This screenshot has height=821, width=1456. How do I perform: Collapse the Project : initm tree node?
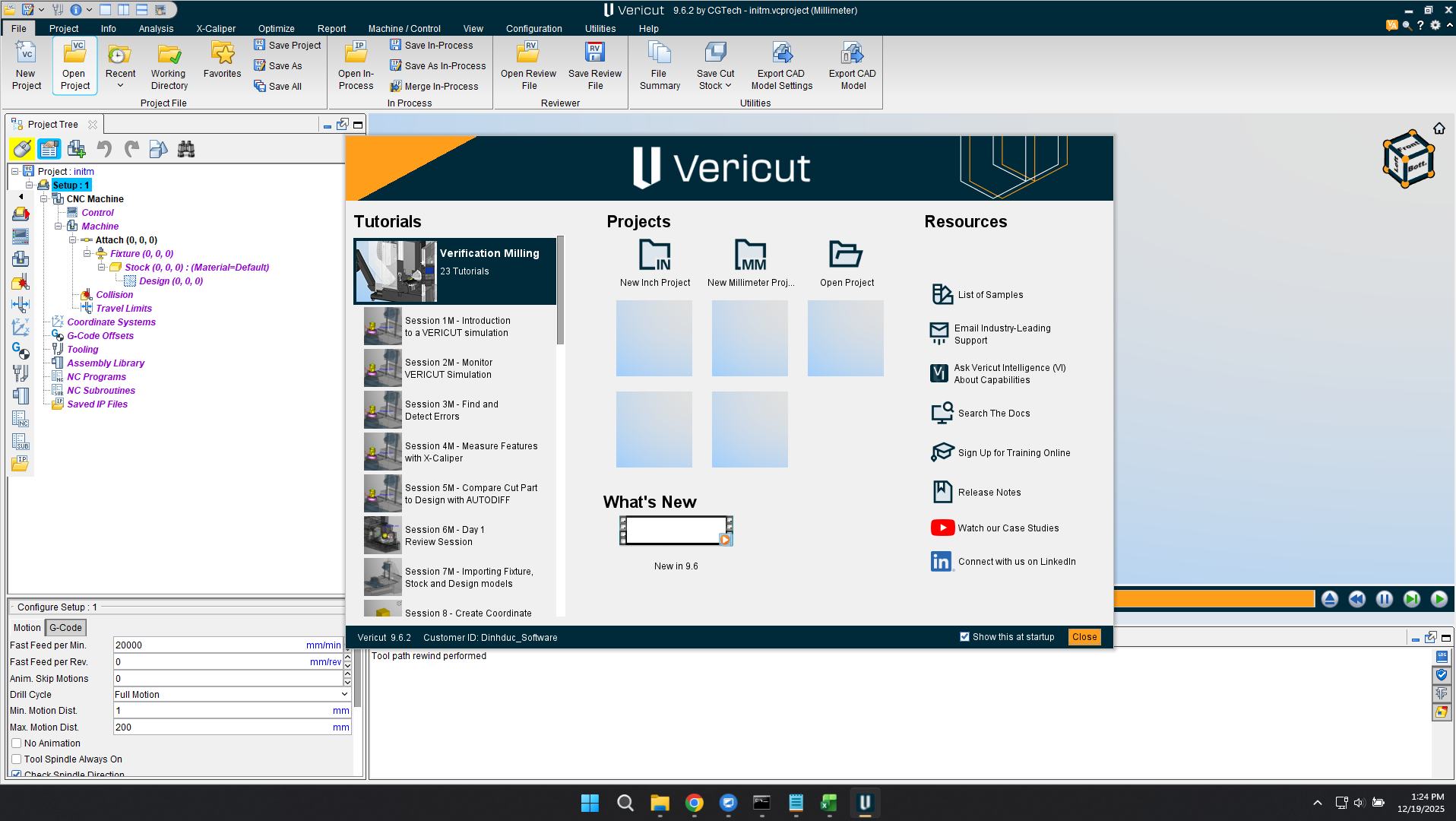point(14,172)
